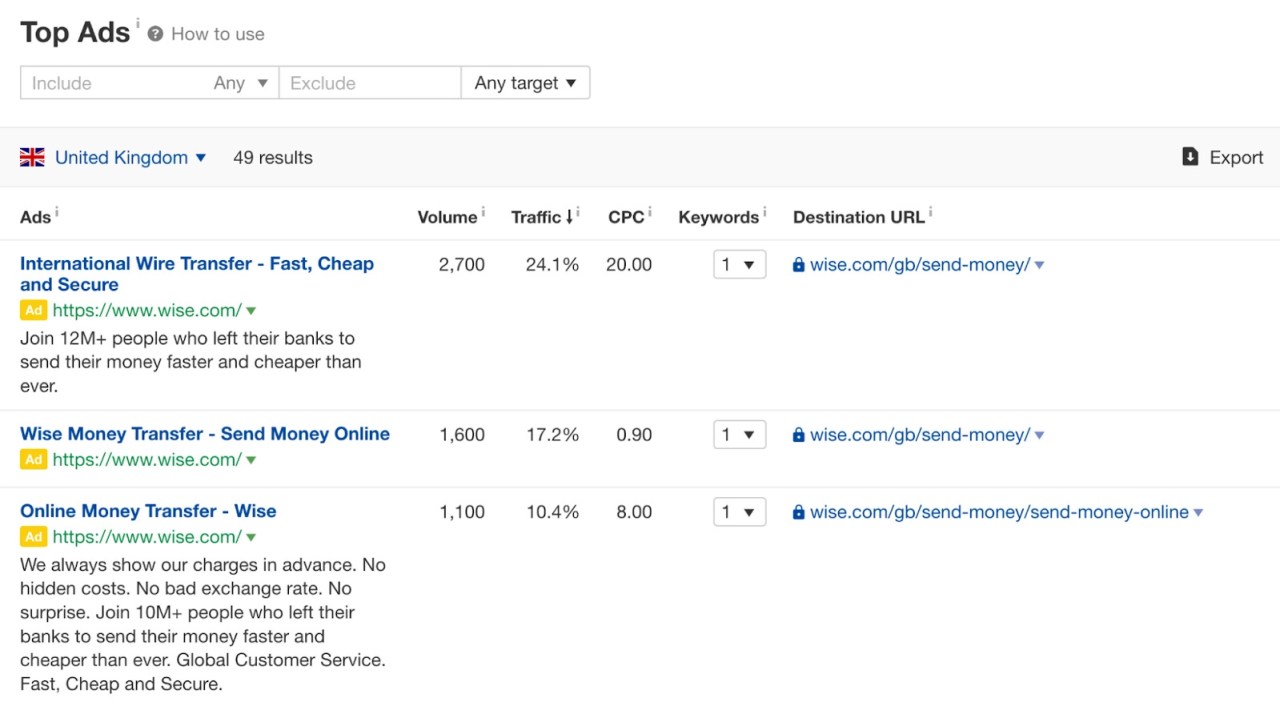
Task: Click into the Include filter field
Action: click(x=110, y=83)
